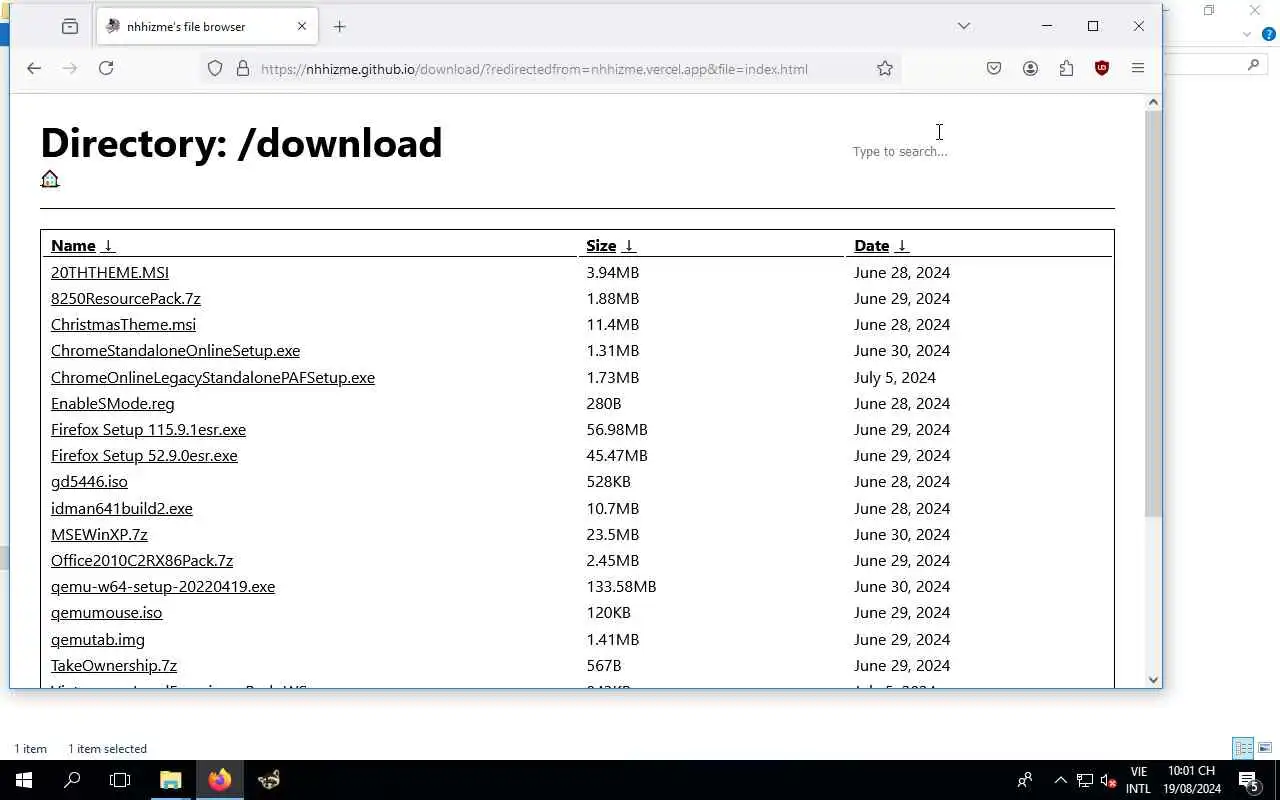Reload the current page
Viewport: 1280px width, 800px height.
pyautogui.click(x=106, y=68)
